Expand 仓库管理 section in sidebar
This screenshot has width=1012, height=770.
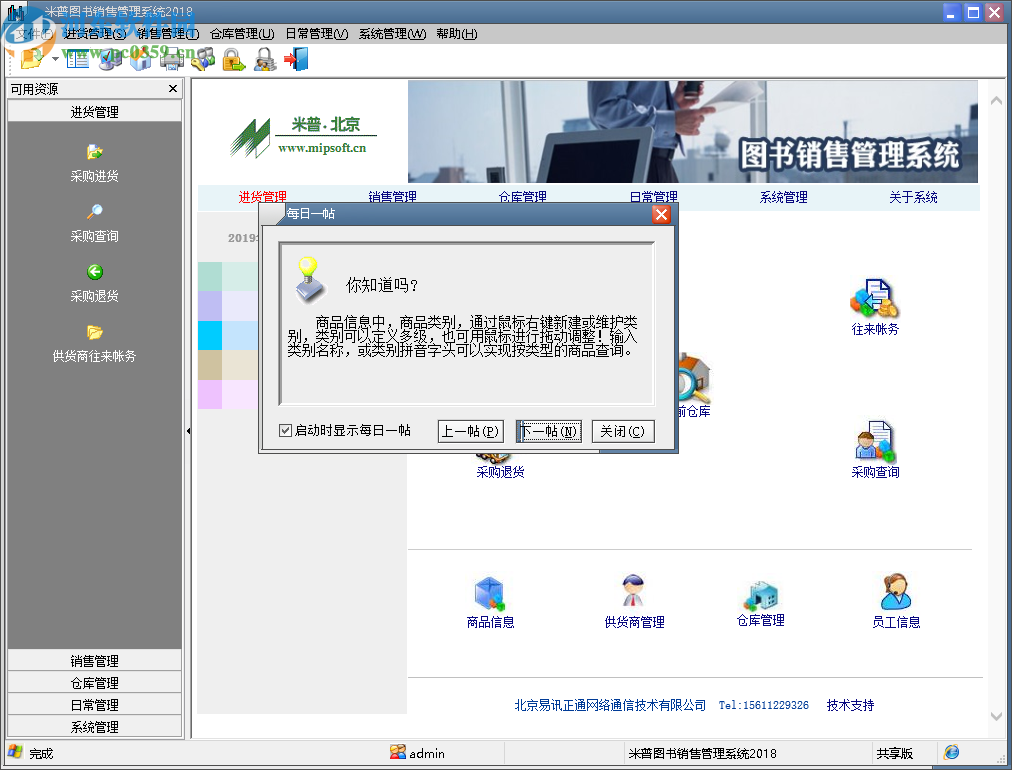click(95, 683)
